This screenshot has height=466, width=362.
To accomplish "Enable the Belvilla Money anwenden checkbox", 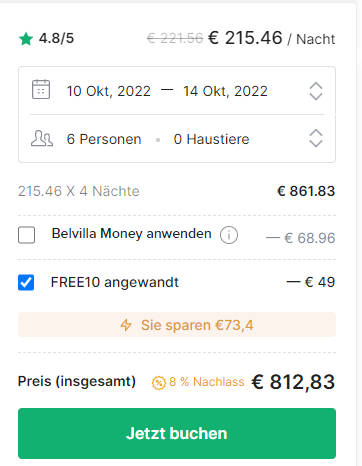I will (x=26, y=235).
